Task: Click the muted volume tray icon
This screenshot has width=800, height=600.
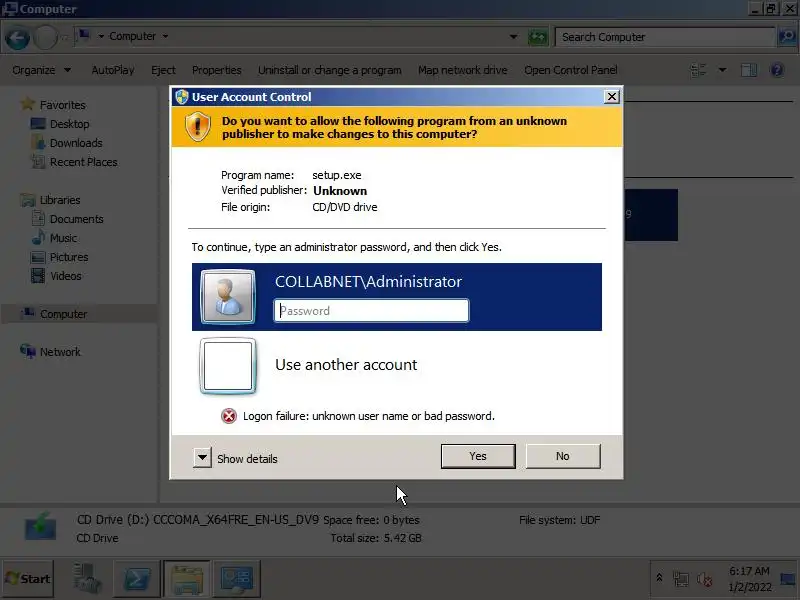Action: pos(705,579)
